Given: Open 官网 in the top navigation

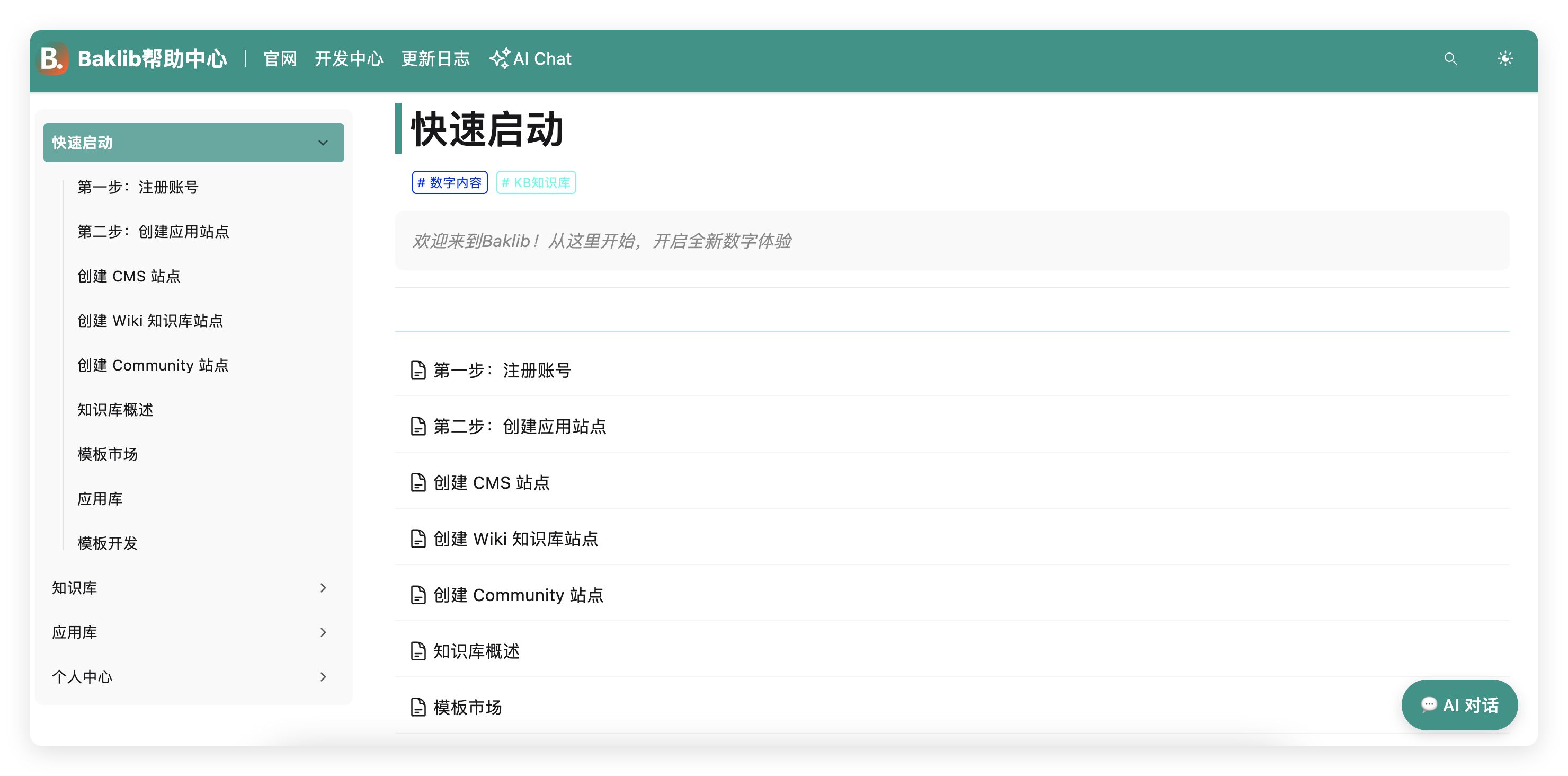Looking at the screenshot, I should click(280, 58).
